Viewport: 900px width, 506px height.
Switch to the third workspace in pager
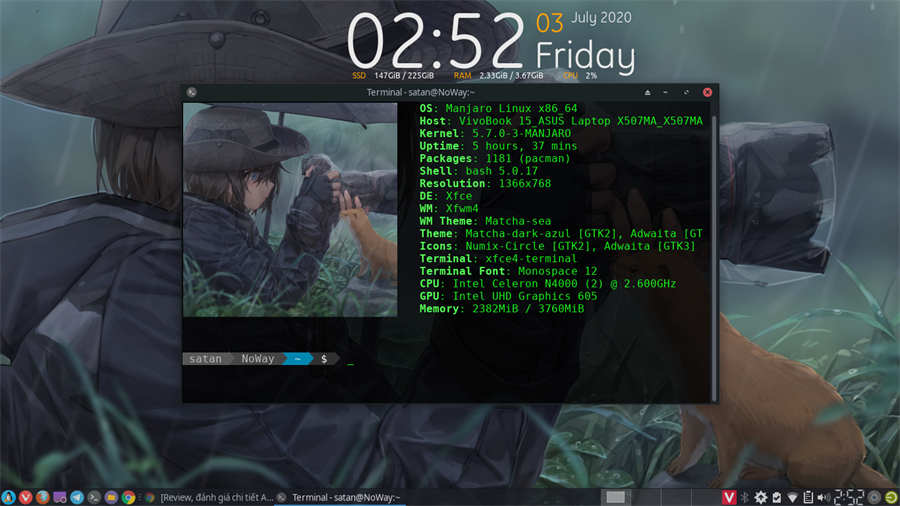[676, 497]
